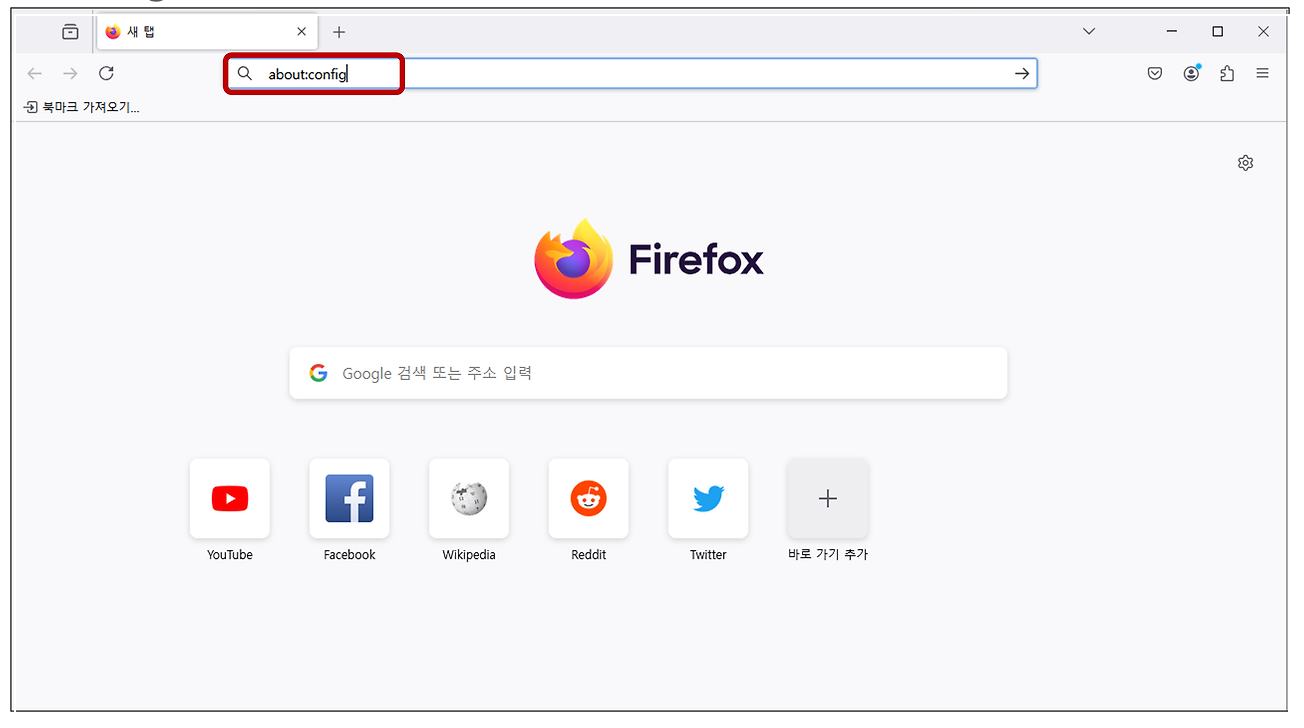
Task: Open a new tab with plus button
Action: 339,32
